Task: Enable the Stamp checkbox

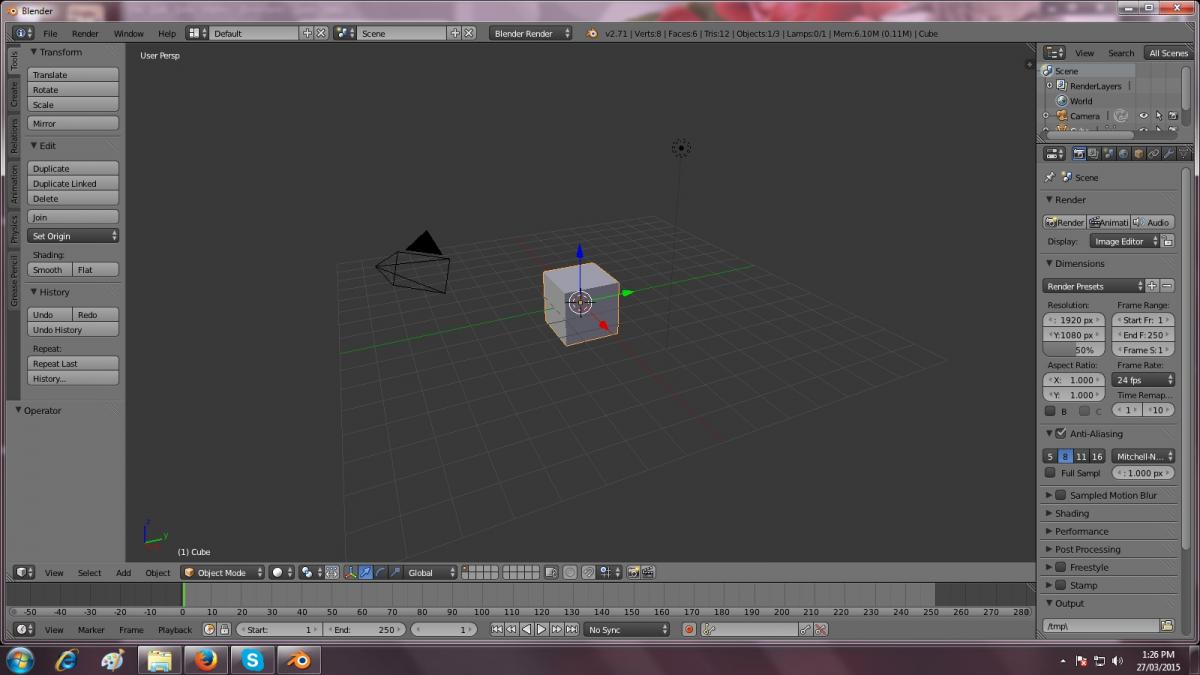Action: click(1061, 585)
